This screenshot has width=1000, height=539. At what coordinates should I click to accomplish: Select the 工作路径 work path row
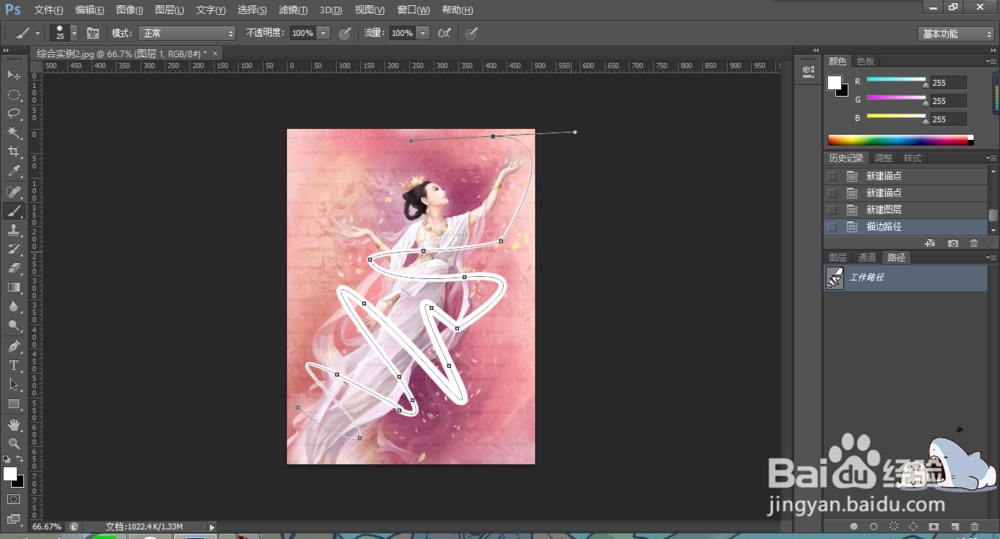(906, 278)
